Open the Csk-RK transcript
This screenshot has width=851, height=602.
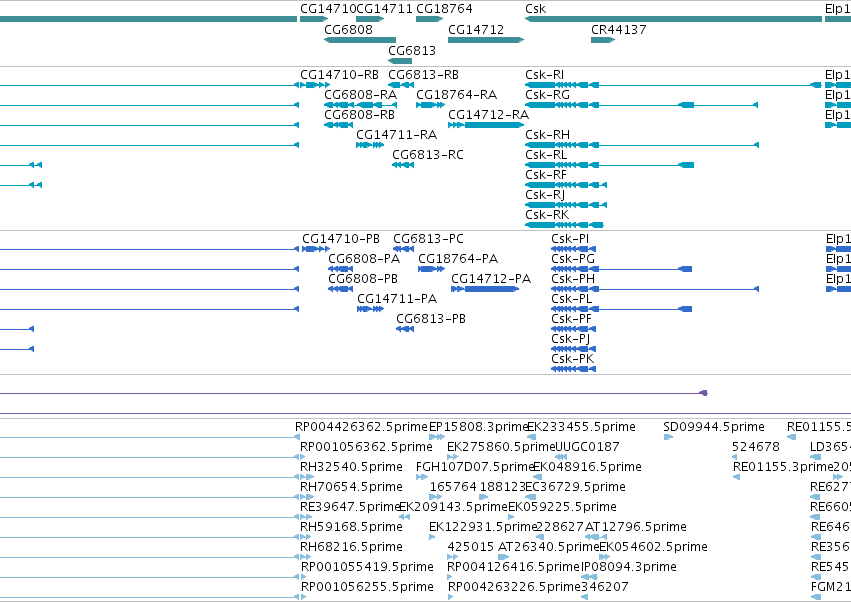(547, 215)
